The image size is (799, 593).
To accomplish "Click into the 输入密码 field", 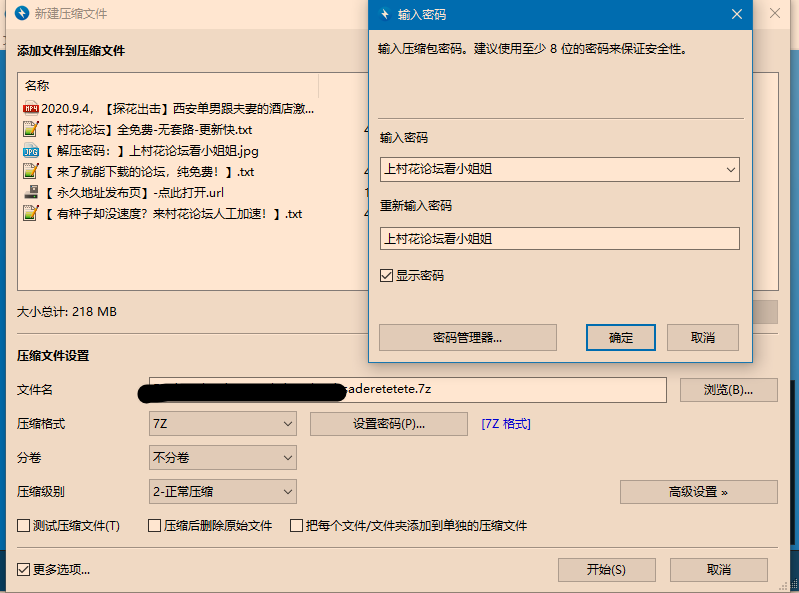I will tap(560, 170).
